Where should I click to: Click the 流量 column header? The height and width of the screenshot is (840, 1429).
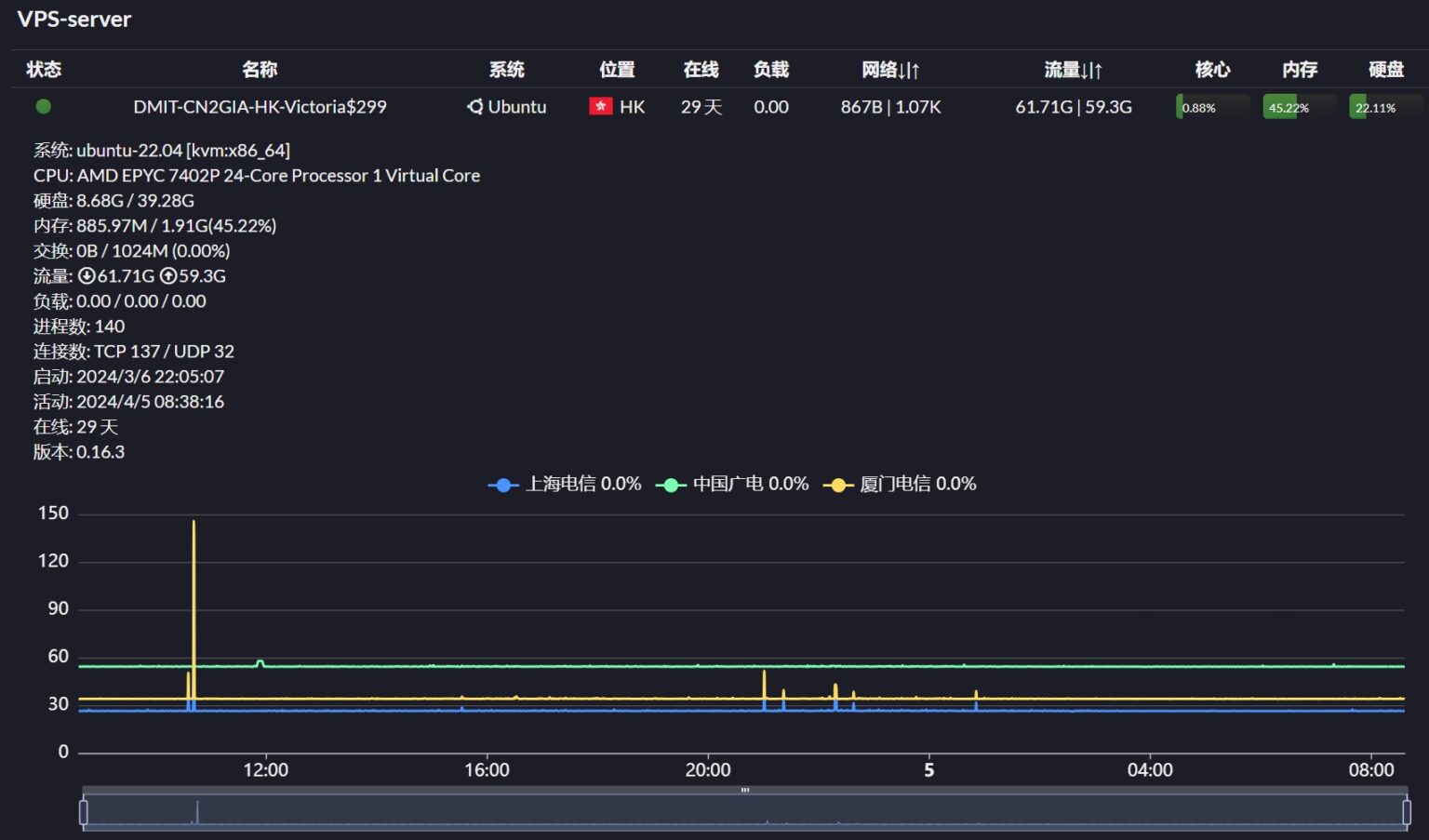1073,69
